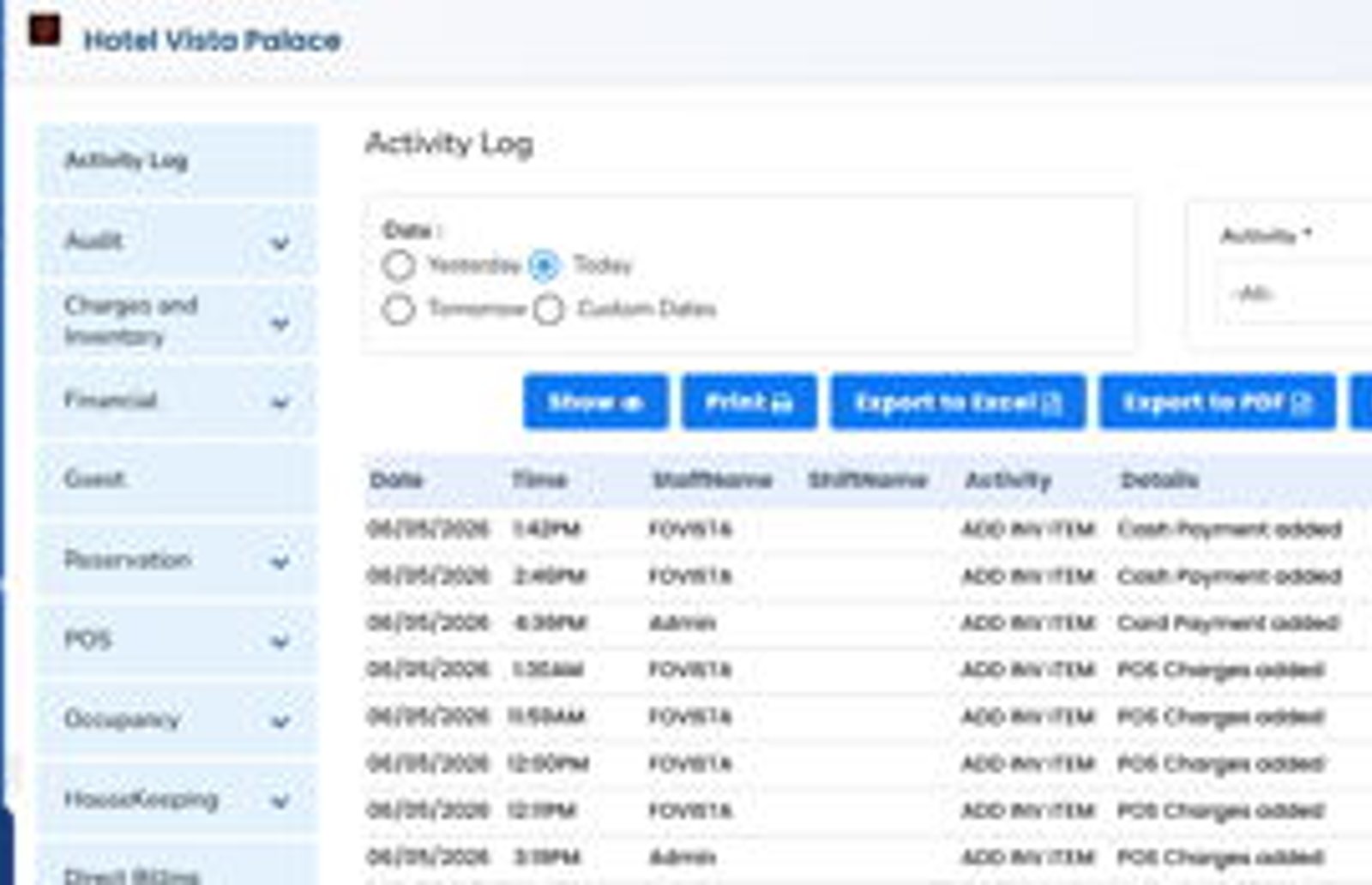Select the 1:42PM log row time

pyautogui.click(x=546, y=529)
